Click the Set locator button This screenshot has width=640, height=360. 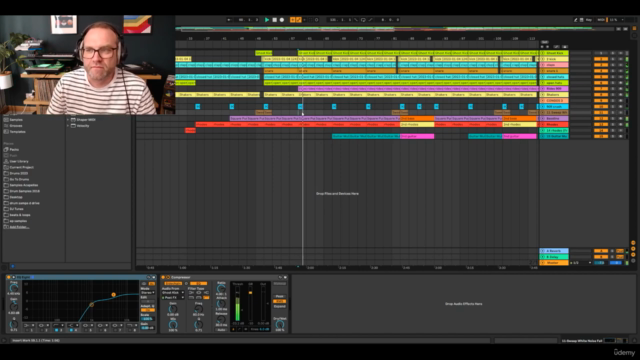click(544, 42)
